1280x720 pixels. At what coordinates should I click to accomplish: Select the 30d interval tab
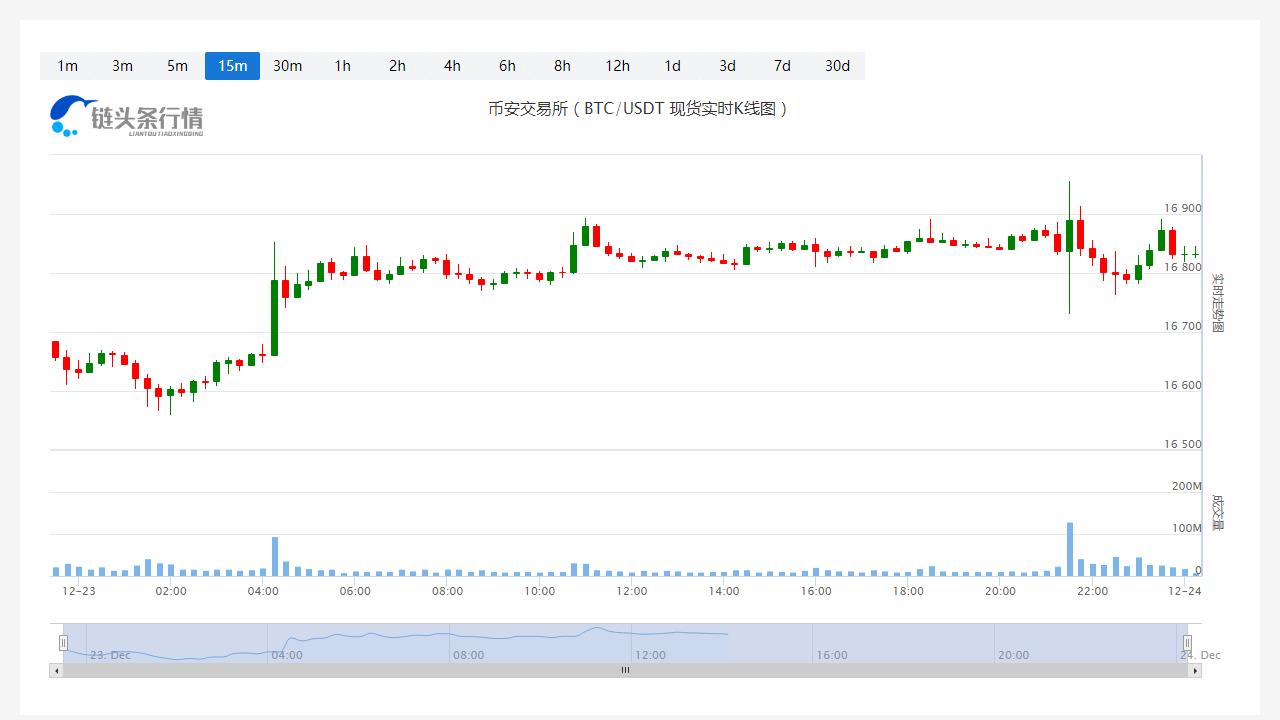click(x=837, y=66)
